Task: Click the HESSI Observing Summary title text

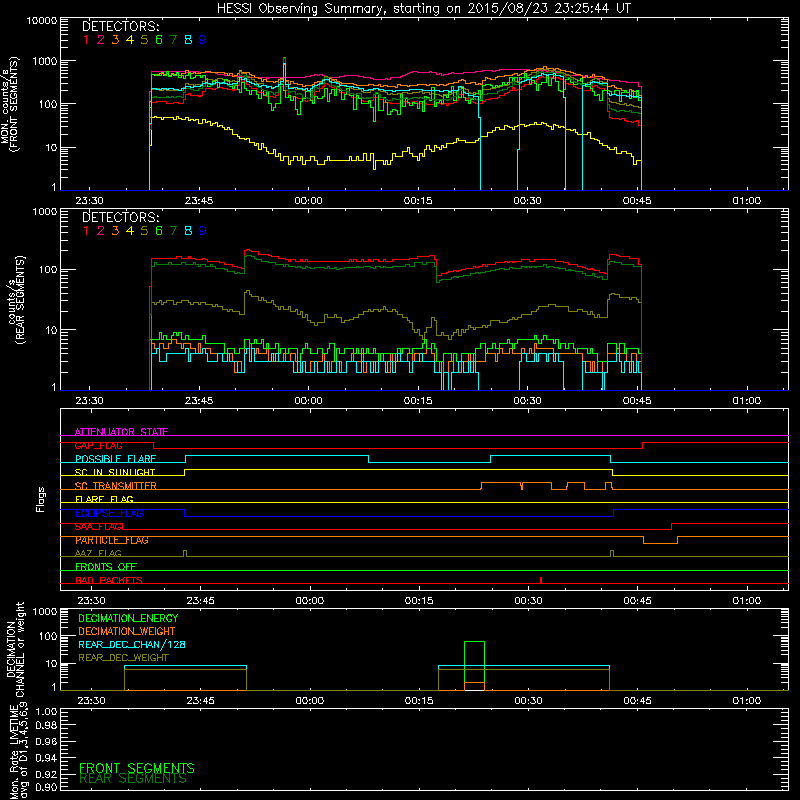Action: pyautogui.click(x=423, y=9)
